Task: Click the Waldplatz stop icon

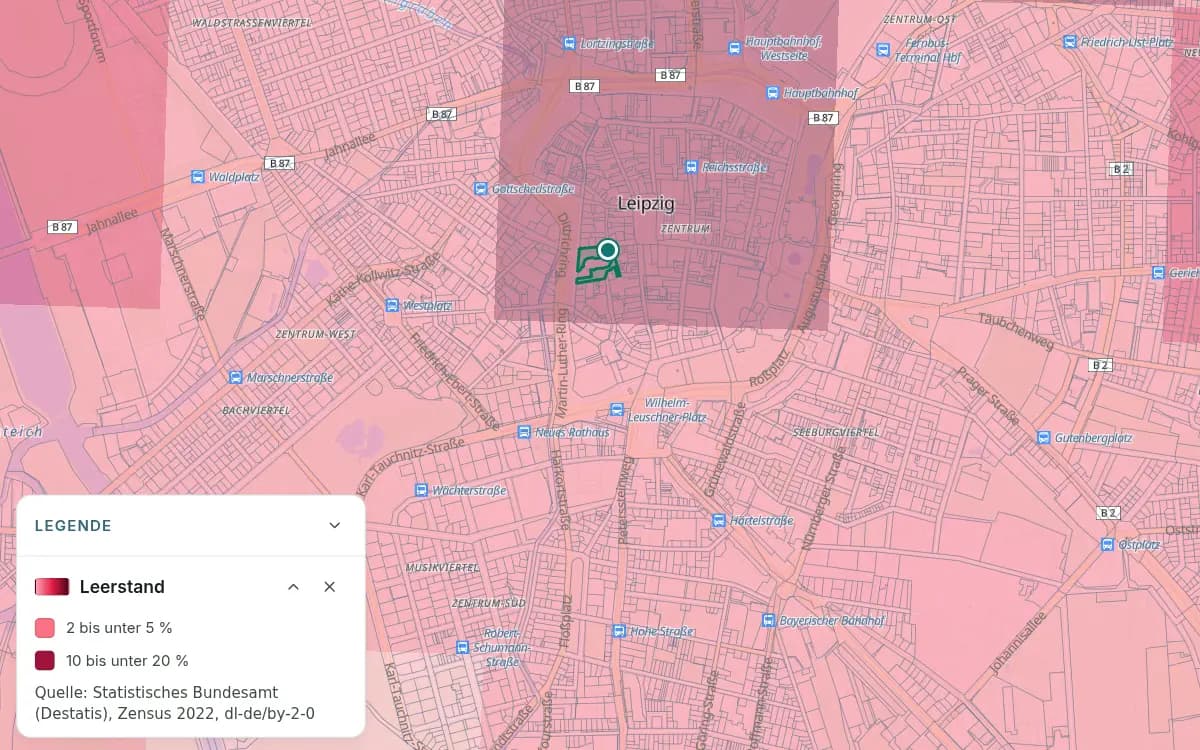Action: [197, 177]
